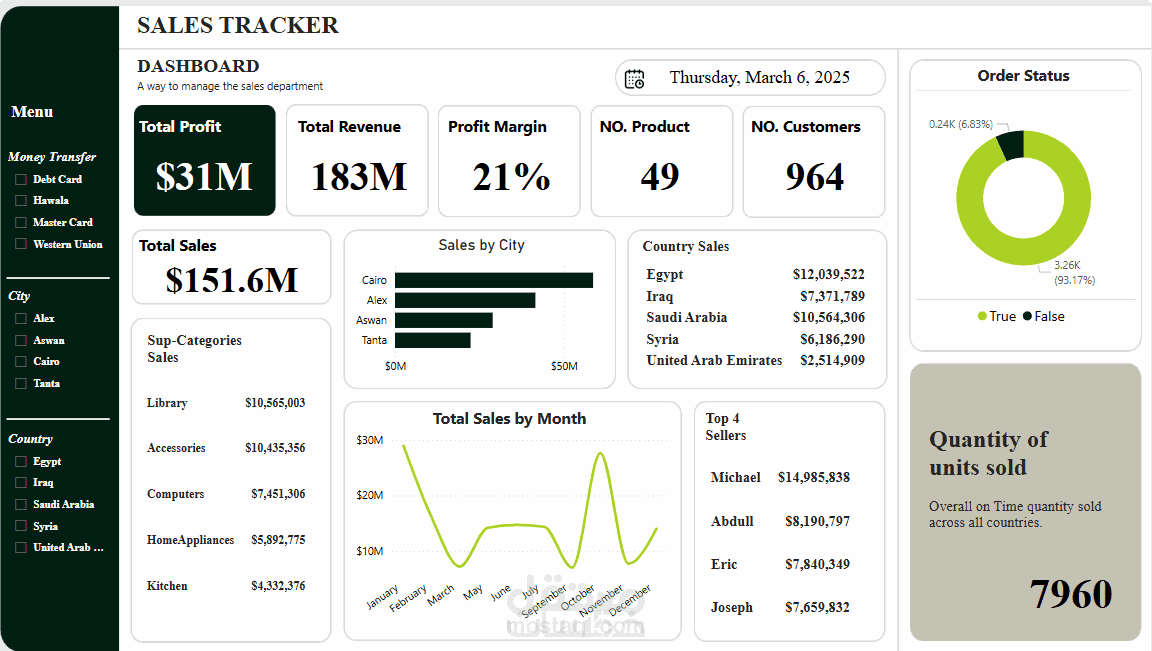Check the Western Union checkbox
The image size is (1152, 651).
(20, 244)
